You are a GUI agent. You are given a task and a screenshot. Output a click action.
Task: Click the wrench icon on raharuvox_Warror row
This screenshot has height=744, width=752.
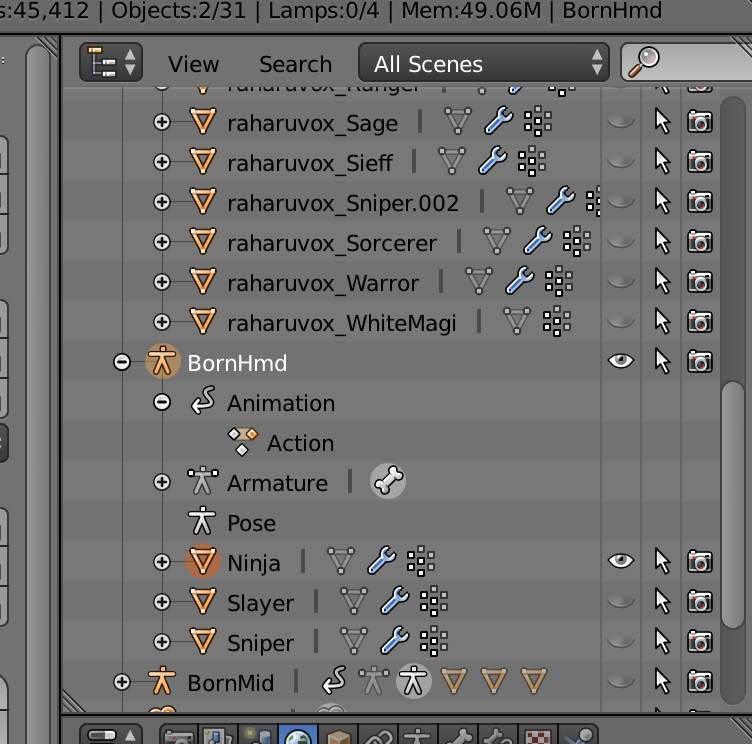pos(518,282)
